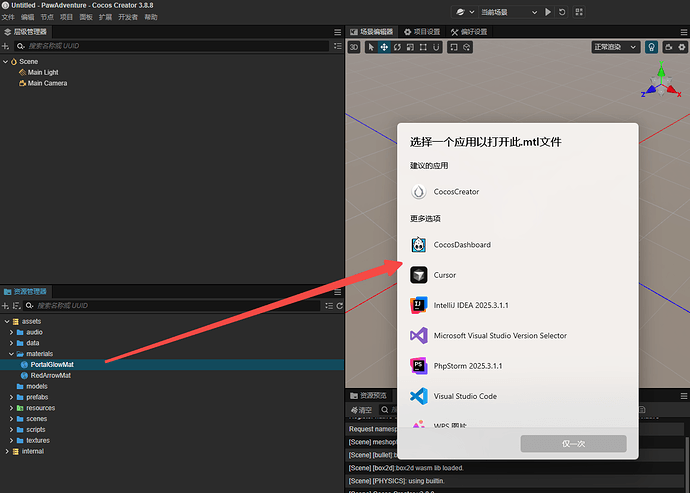Viewport: 690px width, 493px height.
Task: Activate the rect transform tool
Action: click(423, 47)
